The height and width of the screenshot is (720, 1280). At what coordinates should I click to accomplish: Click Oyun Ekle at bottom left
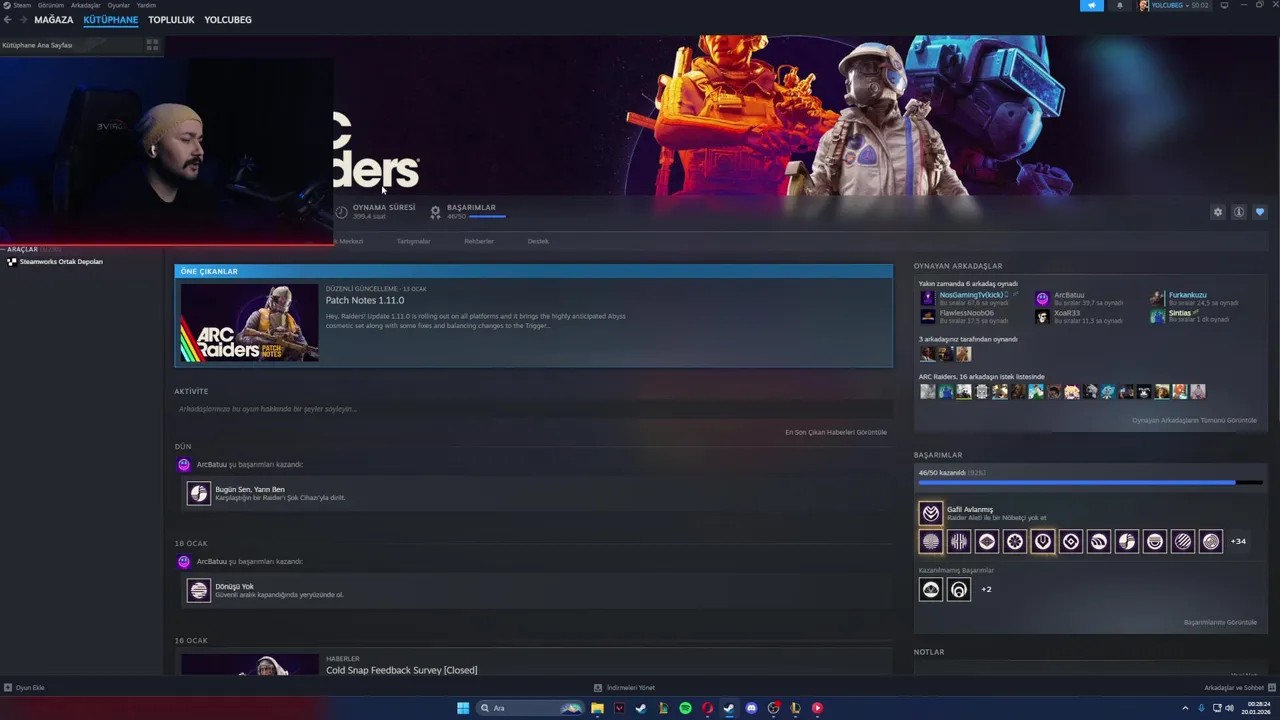coord(24,688)
